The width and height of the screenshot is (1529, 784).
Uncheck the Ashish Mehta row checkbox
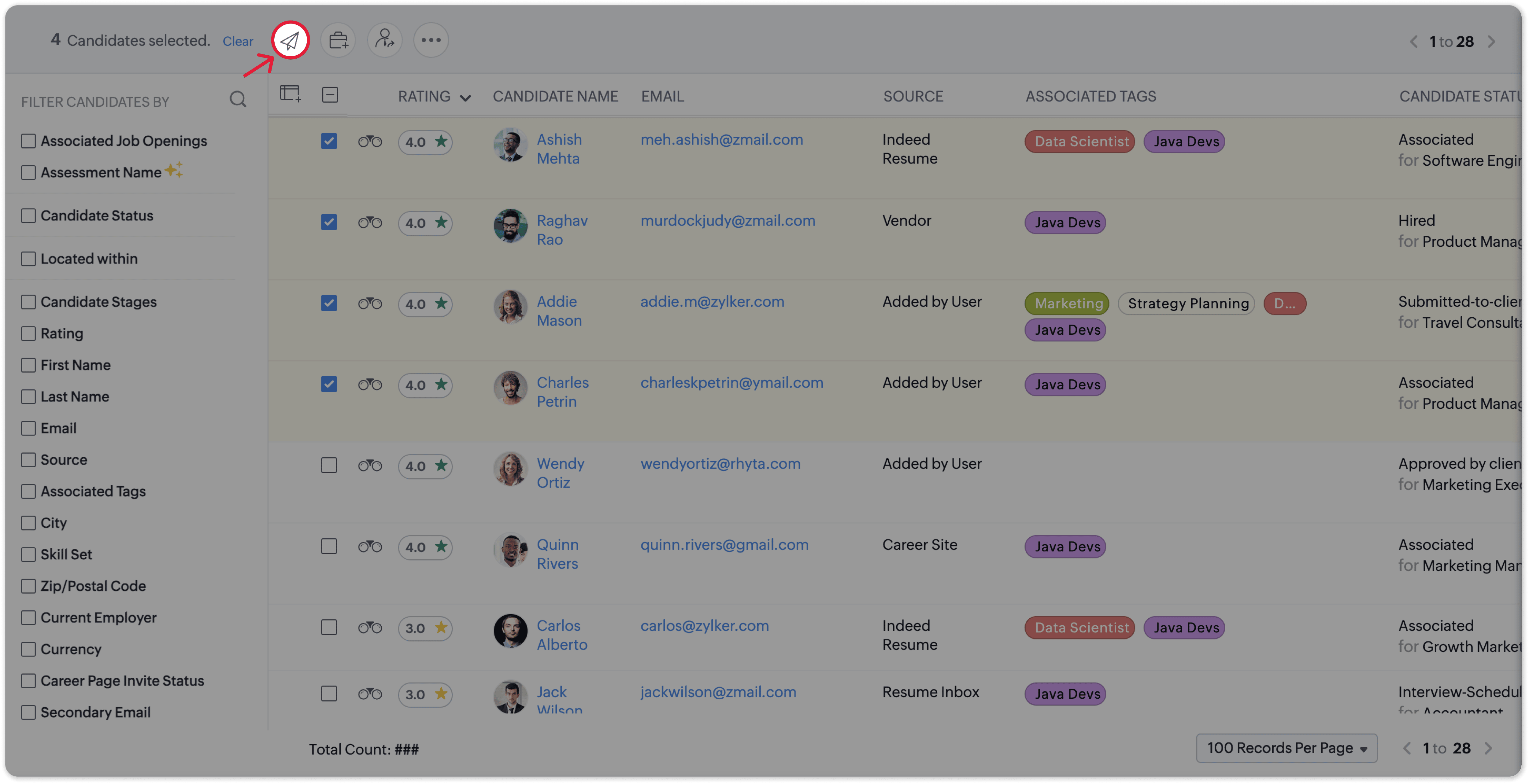[329, 141]
